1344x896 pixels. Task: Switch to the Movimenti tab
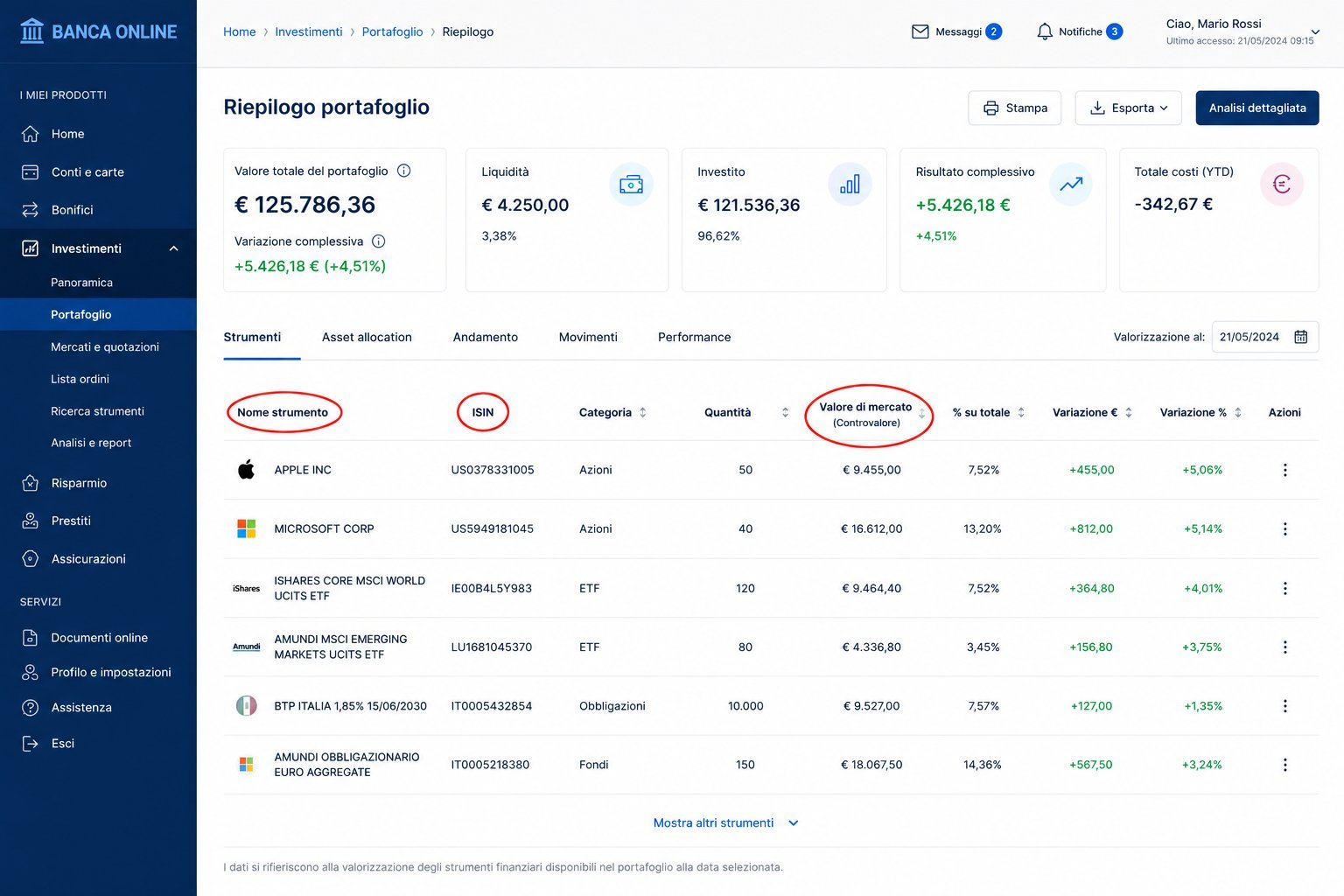[x=588, y=337]
